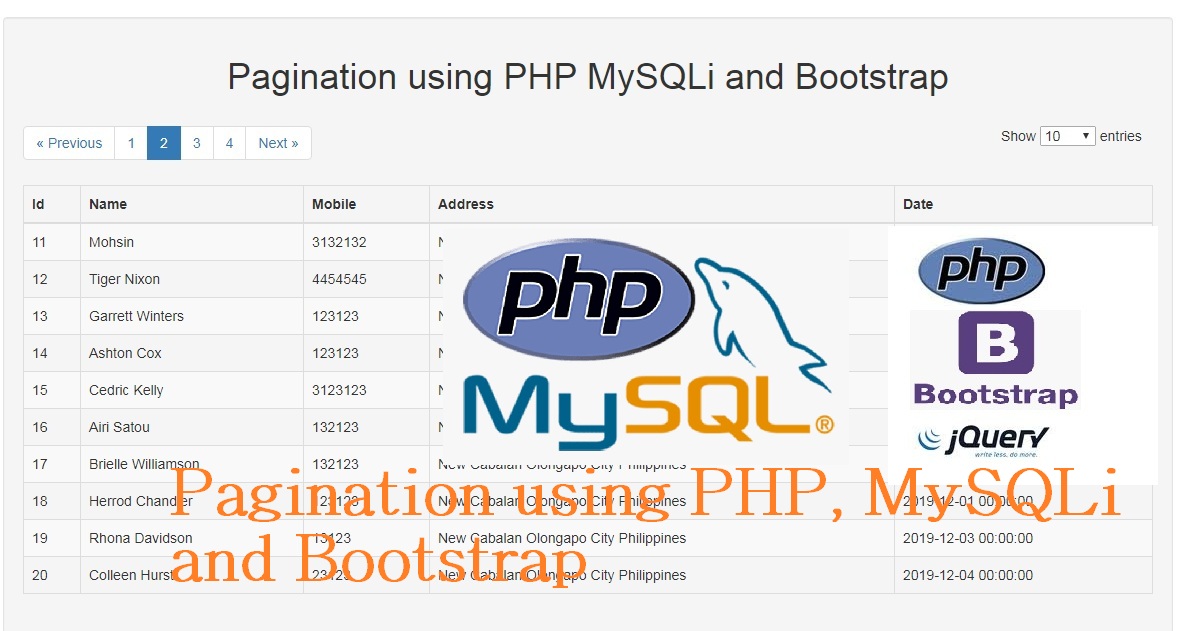This screenshot has height=631, width=1183.
Task: Switch to page 4 of results
Action: tap(229, 143)
